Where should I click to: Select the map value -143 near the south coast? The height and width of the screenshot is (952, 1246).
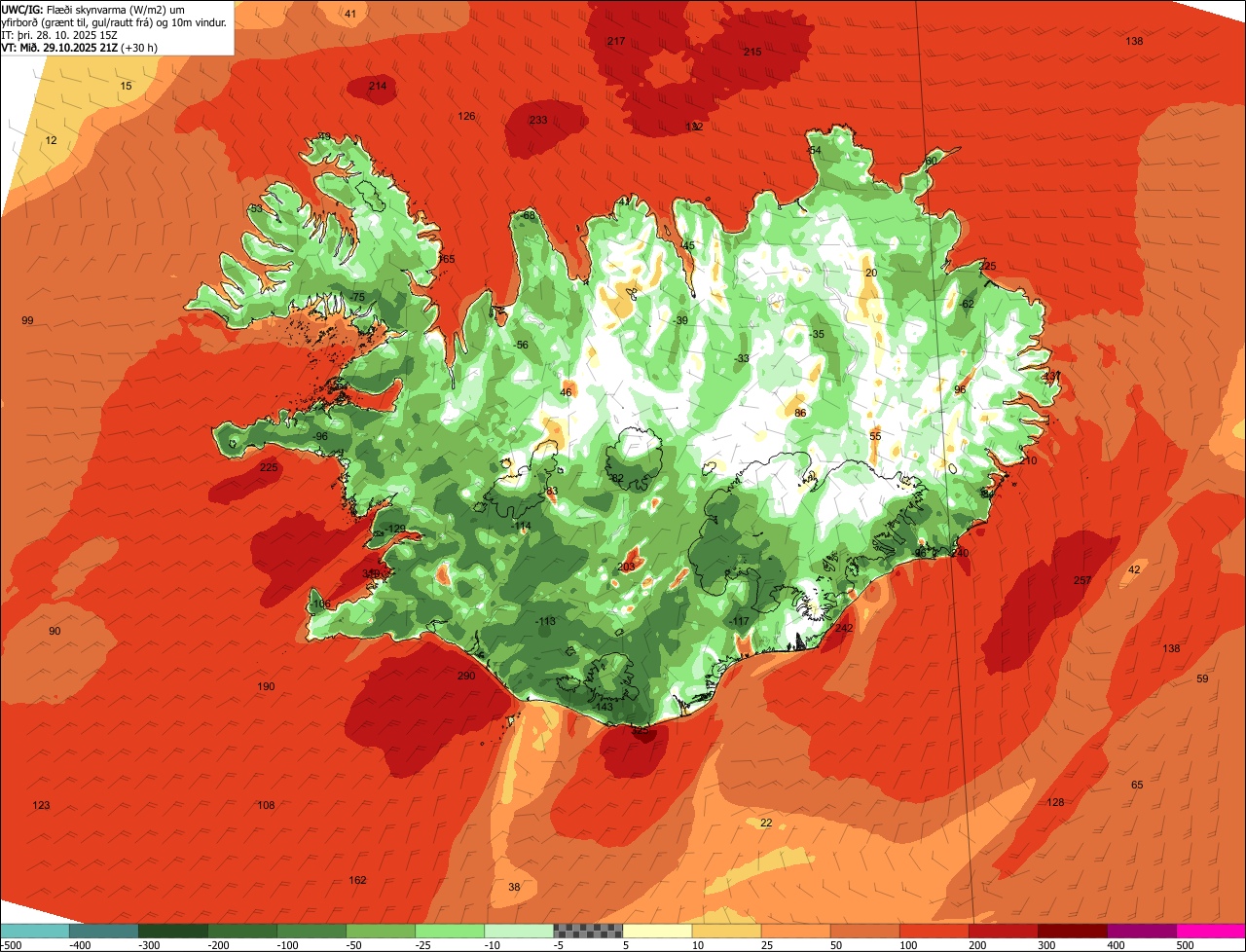coord(604,707)
